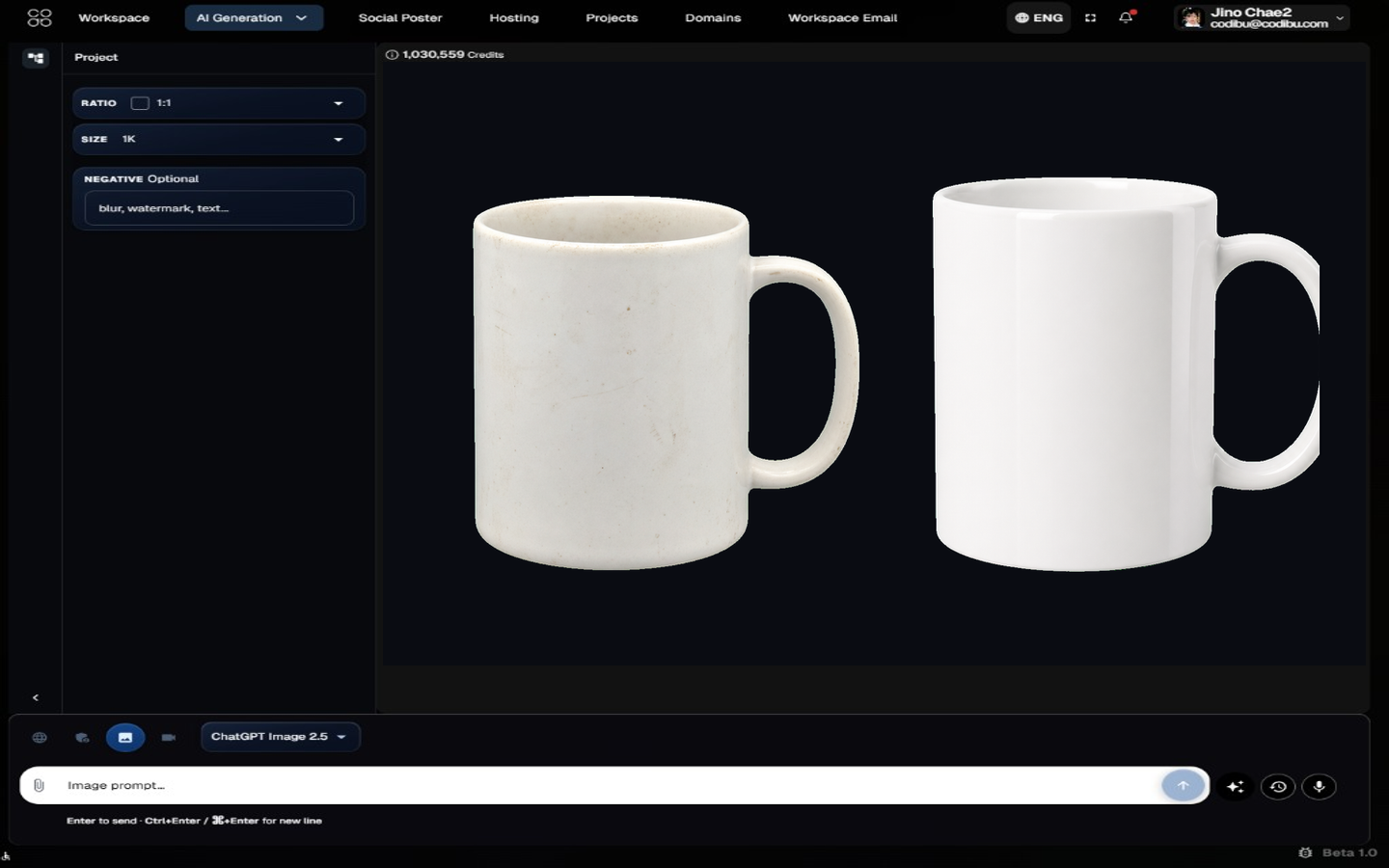Open the Domains menu item
Screen dimensions: 1389x868
(x=713, y=17)
